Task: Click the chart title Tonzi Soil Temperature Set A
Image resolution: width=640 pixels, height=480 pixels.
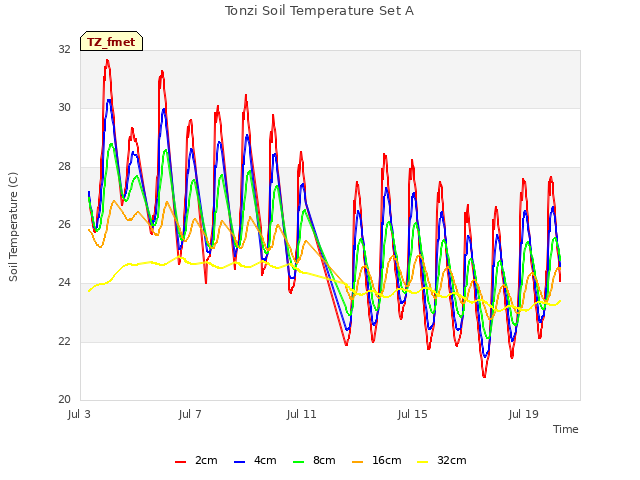Action: click(x=319, y=11)
